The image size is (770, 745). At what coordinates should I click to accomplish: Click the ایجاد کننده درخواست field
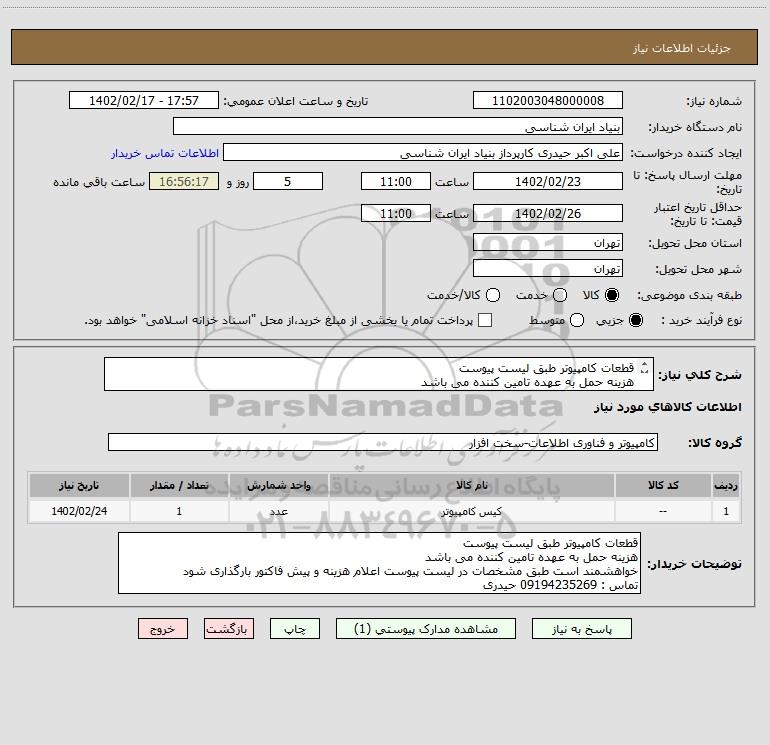423,152
